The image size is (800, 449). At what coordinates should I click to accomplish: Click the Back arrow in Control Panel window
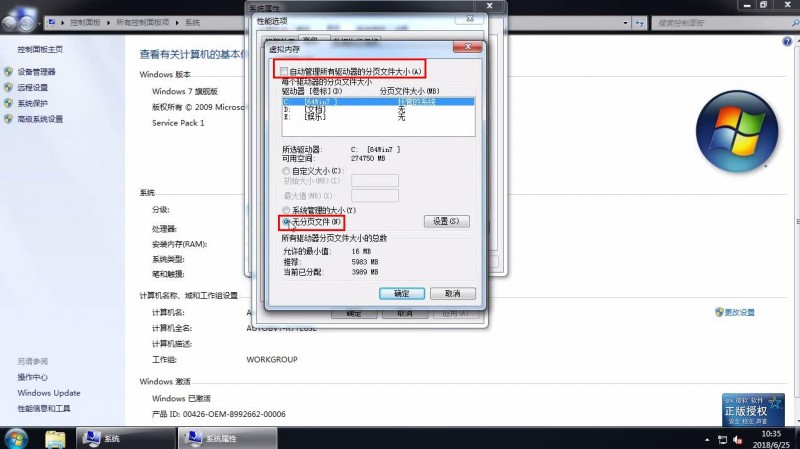tap(10, 23)
